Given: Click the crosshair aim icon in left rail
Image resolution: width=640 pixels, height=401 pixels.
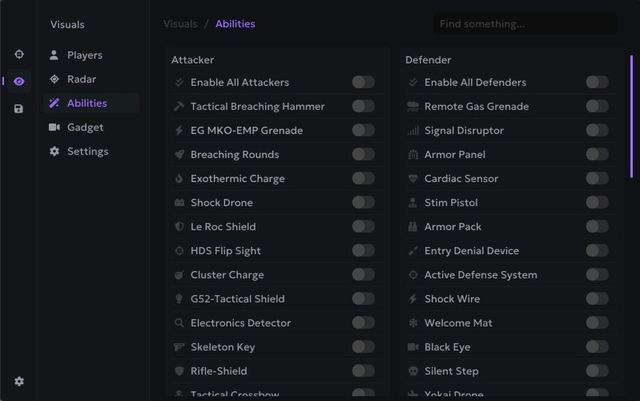Looking at the screenshot, I should [x=19, y=54].
